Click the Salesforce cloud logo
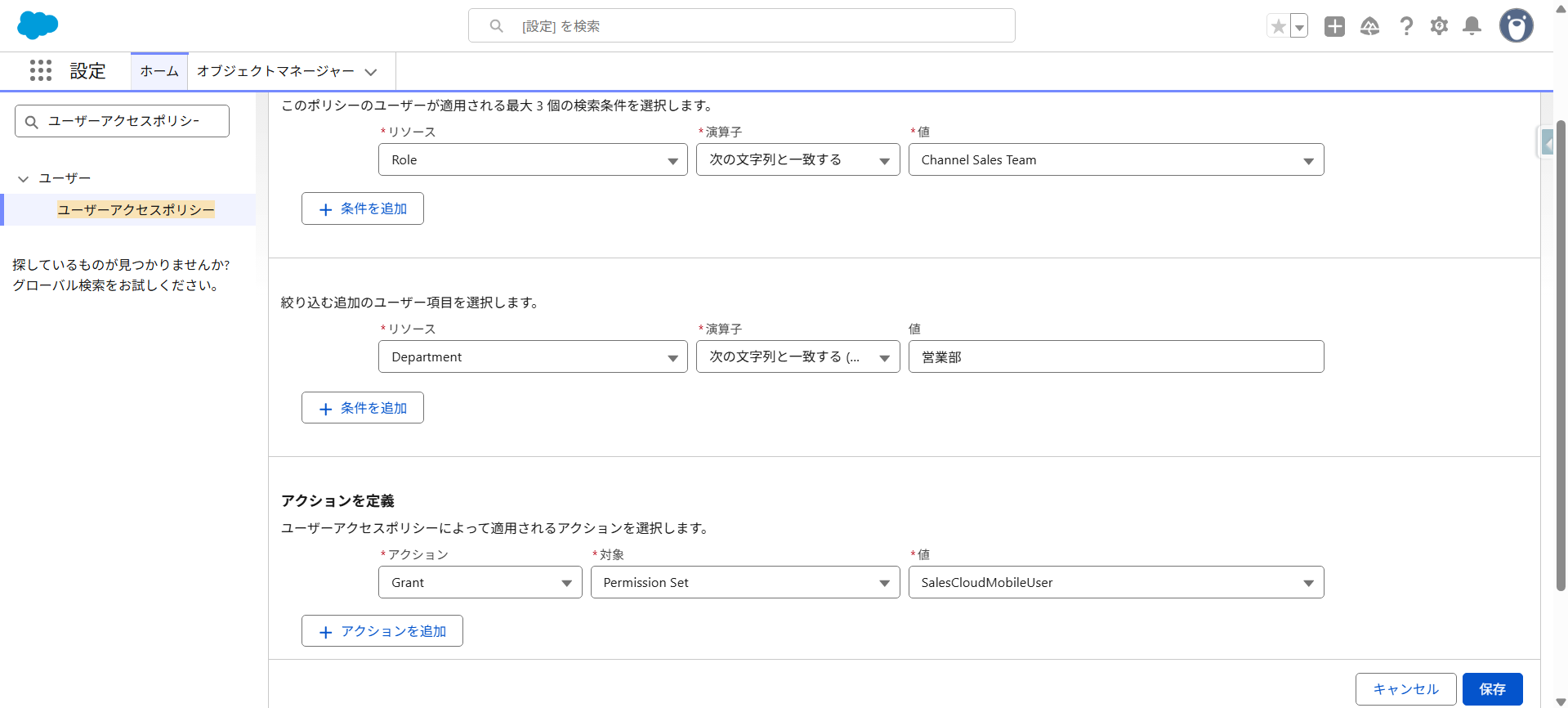This screenshot has width=1568, height=708. tap(38, 25)
